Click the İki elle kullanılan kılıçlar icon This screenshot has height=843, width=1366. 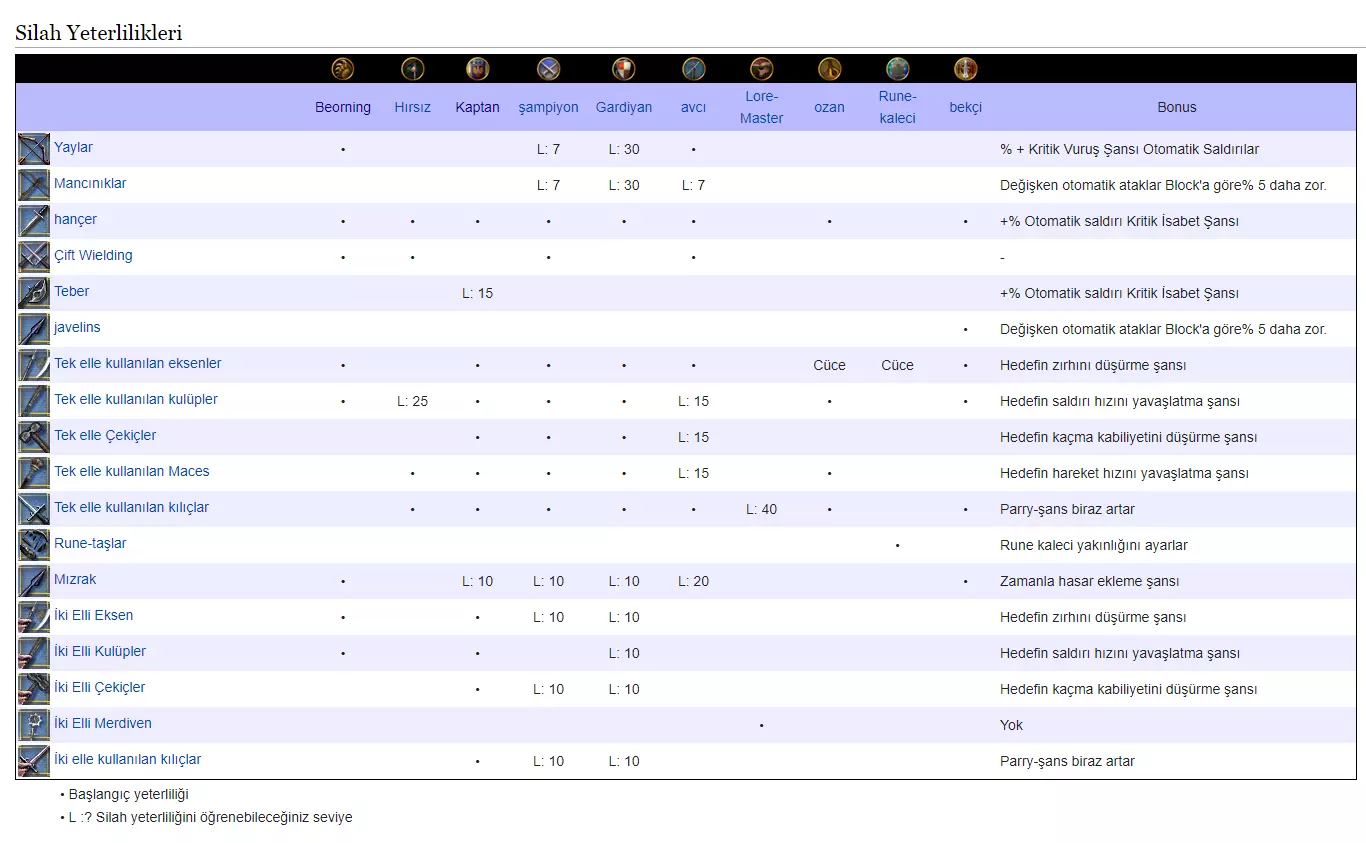[34, 761]
